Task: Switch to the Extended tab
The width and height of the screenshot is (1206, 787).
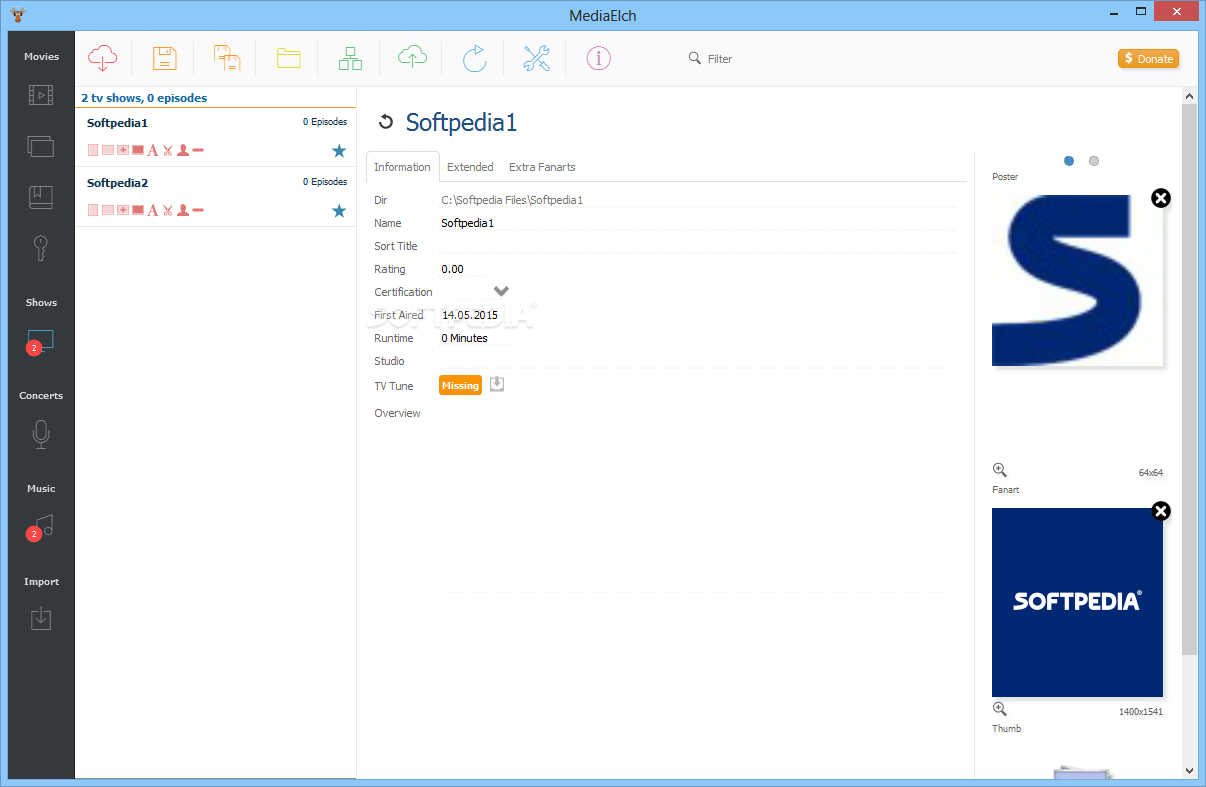Action: tap(470, 167)
